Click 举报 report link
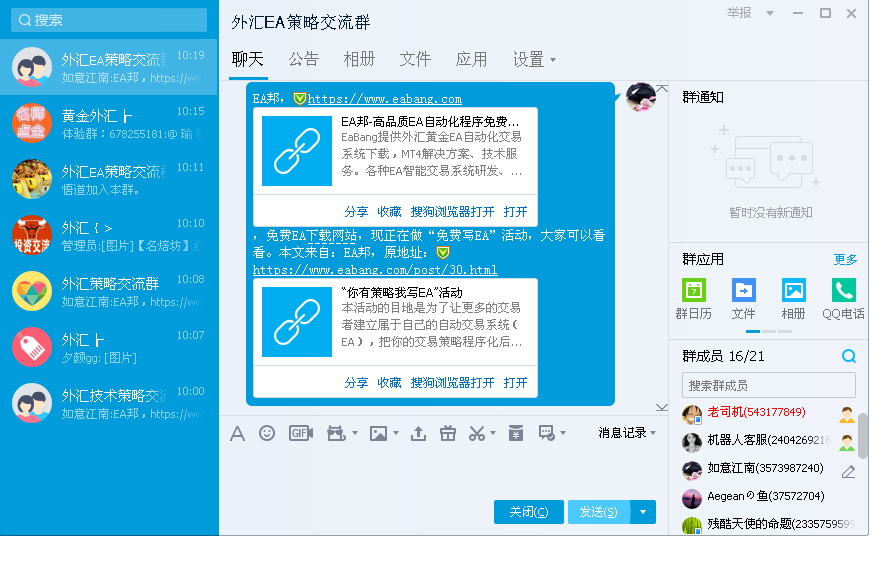 [739, 12]
